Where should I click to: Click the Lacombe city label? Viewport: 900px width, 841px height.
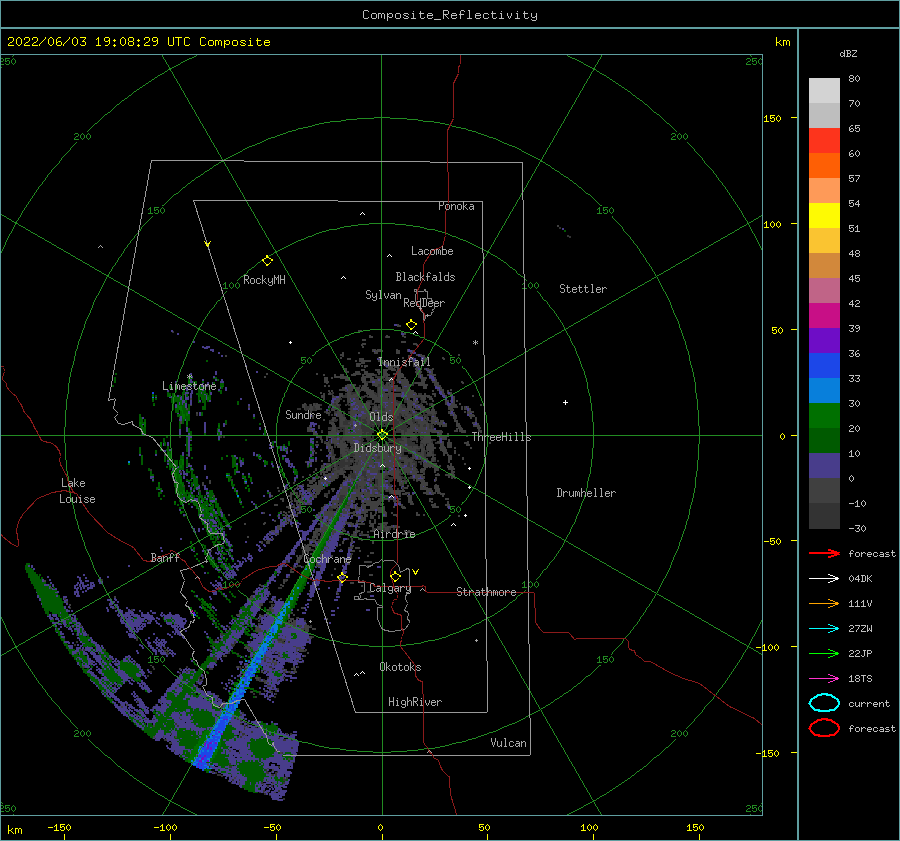pos(432,251)
